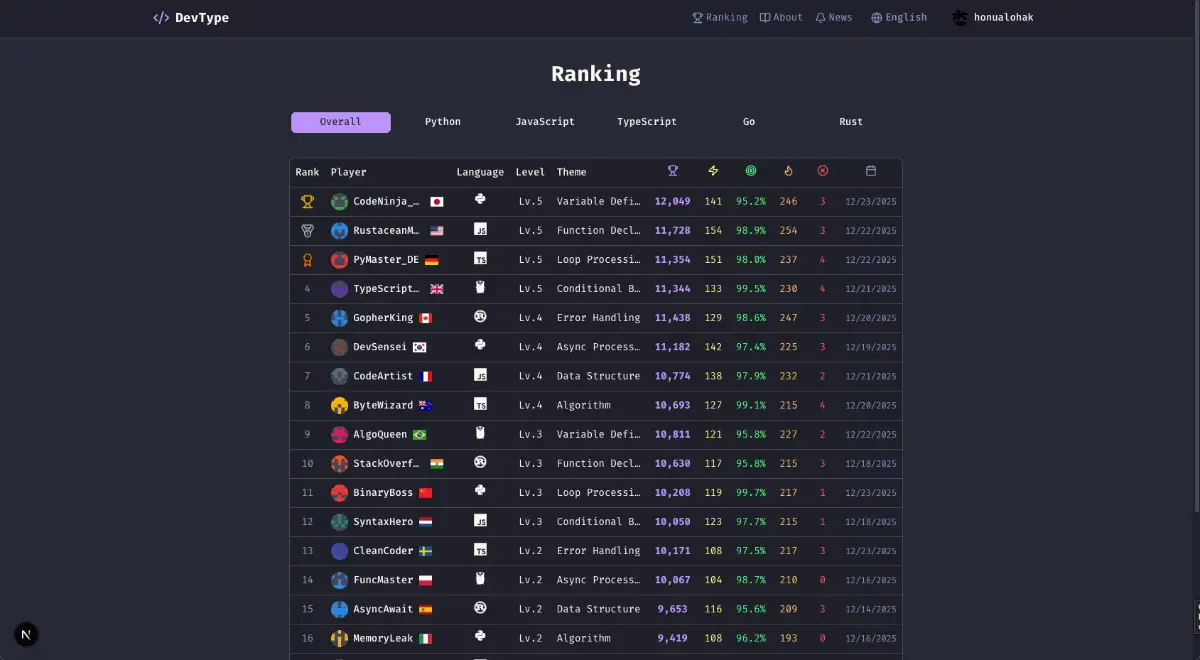Image resolution: width=1200 pixels, height=660 pixels.
Task: Click the trophy score column header icon
Action: pyautogui.click(x=673, y=171)
